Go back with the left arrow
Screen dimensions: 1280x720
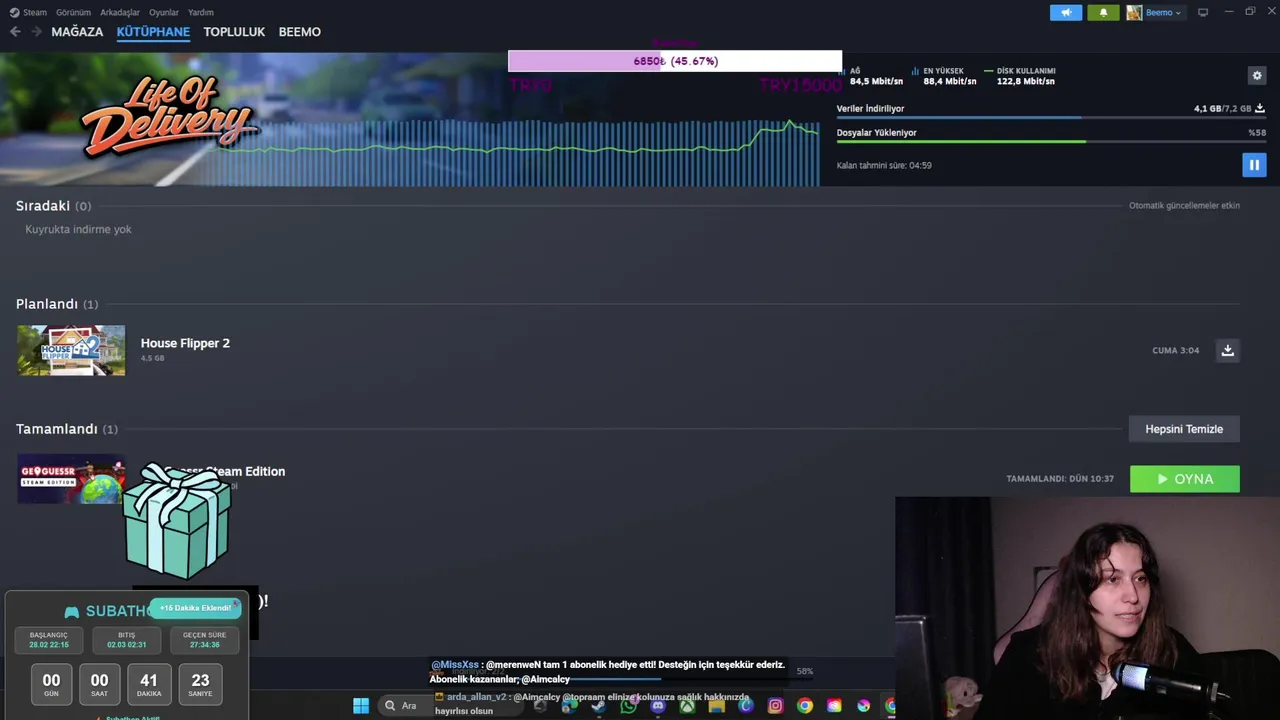point(15,32)
